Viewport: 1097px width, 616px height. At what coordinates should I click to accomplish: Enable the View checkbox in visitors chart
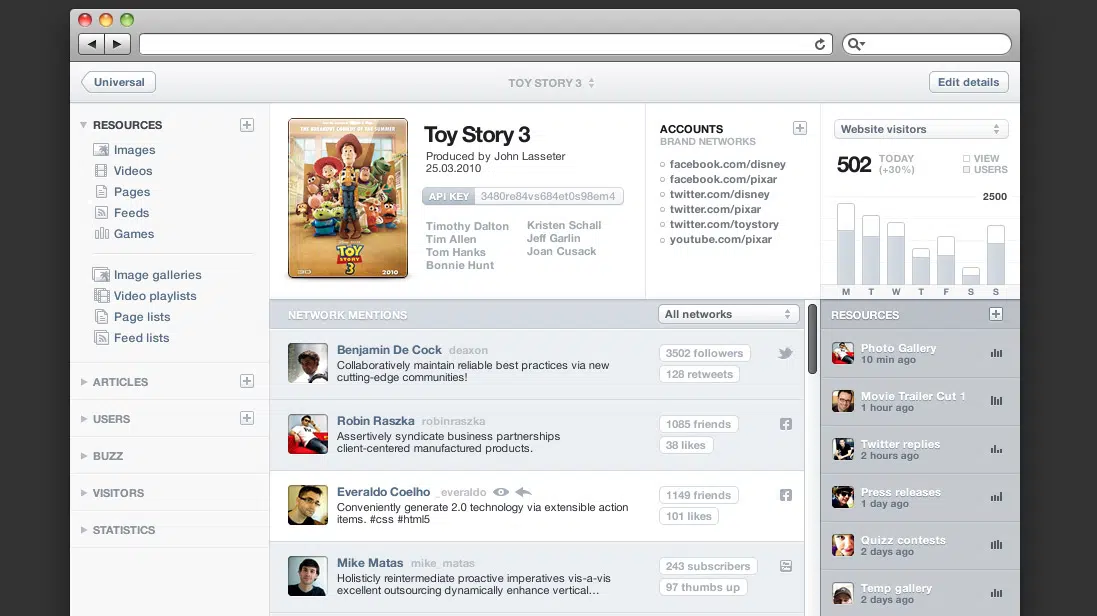tap(966, 158)
